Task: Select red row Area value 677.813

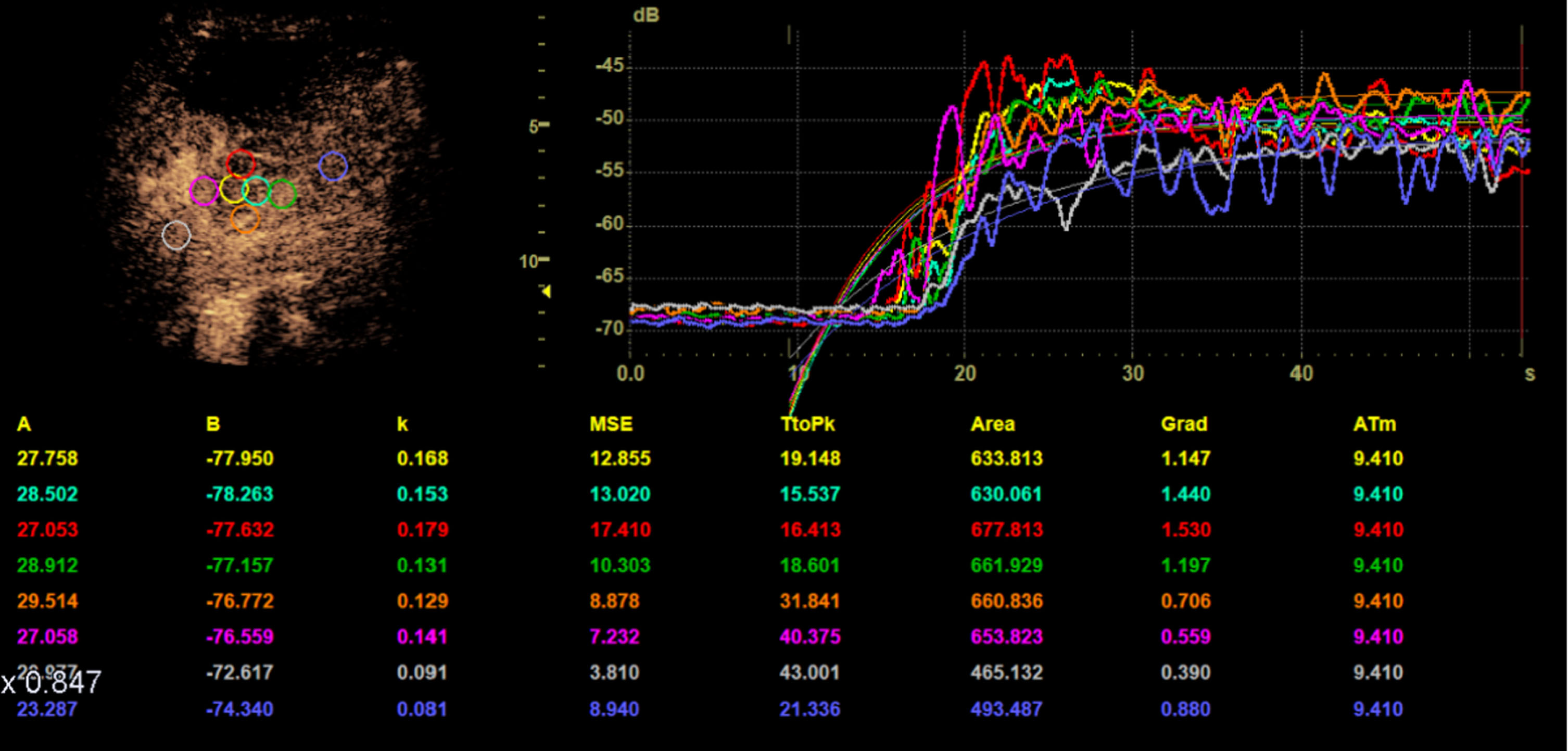Action: 1007,529
